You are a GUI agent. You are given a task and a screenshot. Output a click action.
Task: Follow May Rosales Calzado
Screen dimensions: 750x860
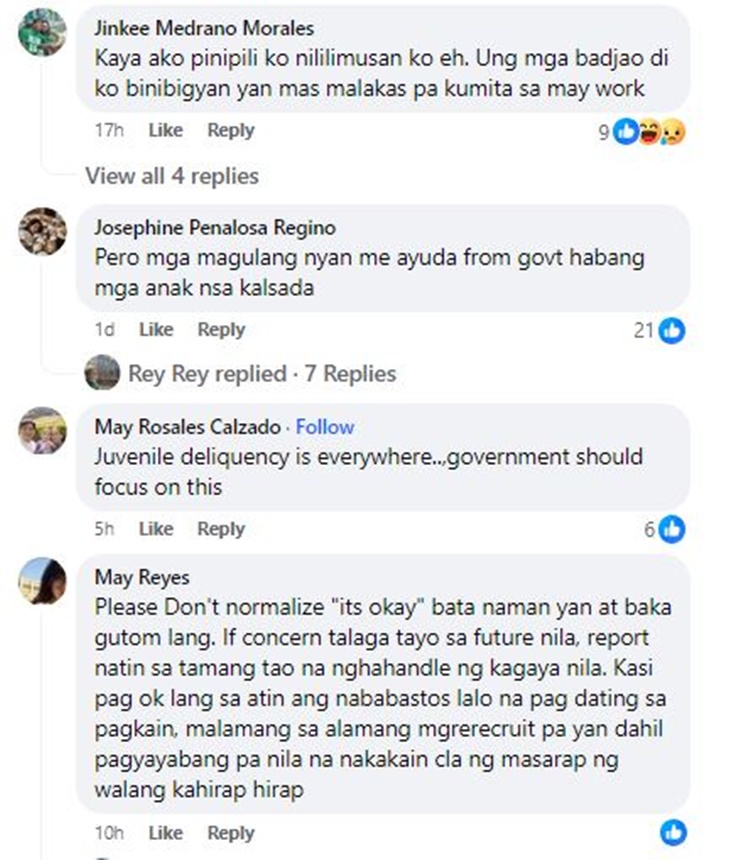[325, 427]
